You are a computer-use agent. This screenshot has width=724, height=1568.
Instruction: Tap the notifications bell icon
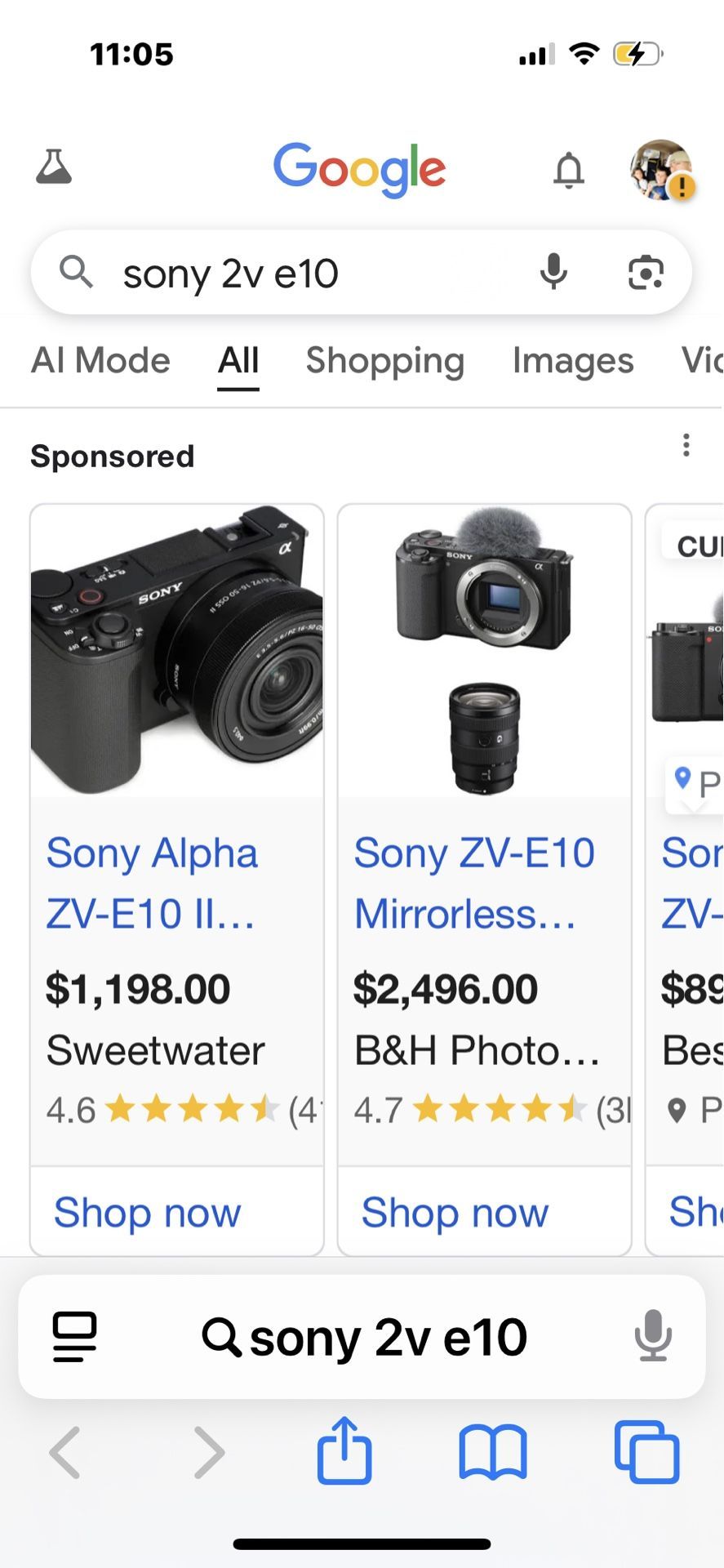tap(569, 170)
